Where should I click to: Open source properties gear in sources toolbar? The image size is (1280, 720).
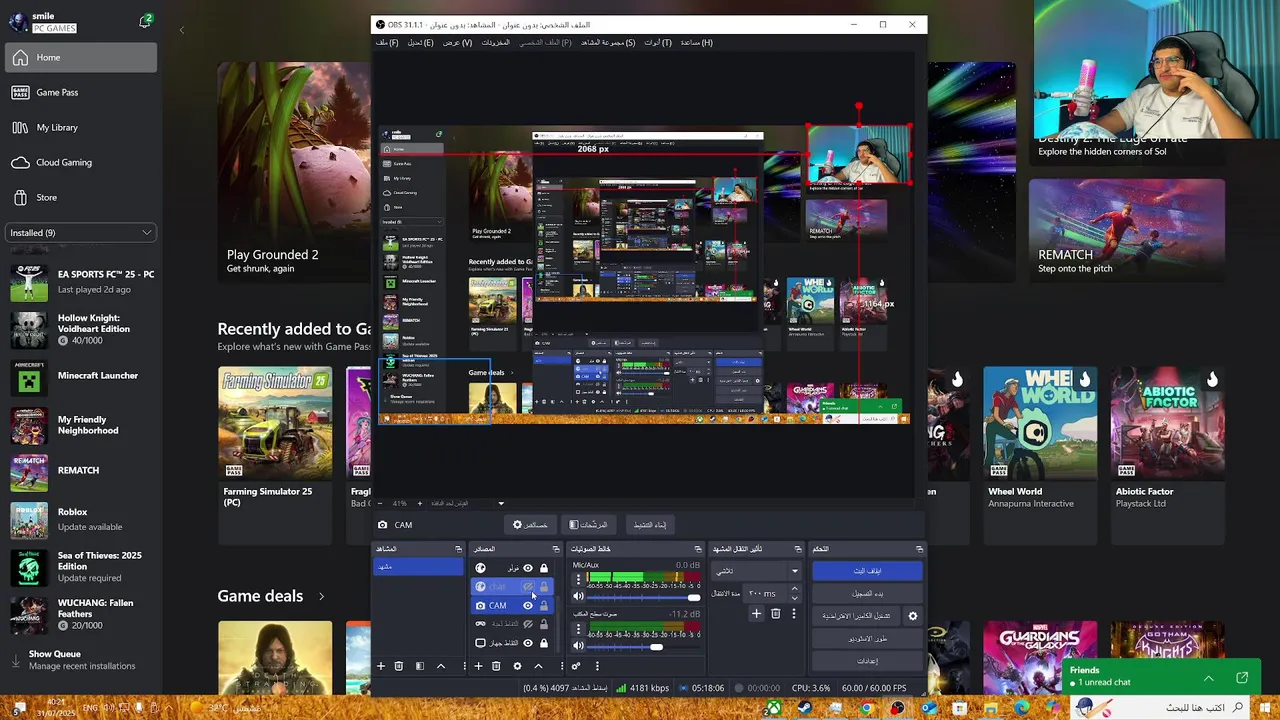coord(517,666)
